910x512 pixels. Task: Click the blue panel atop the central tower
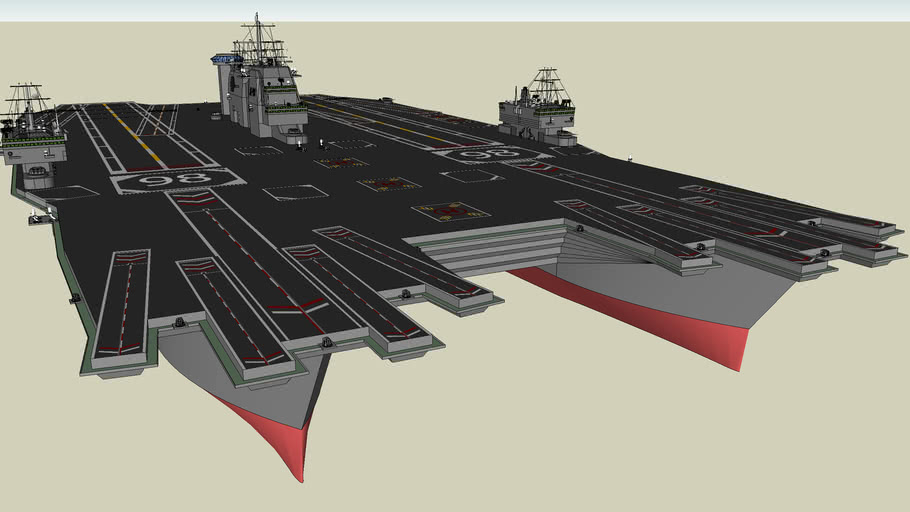226,60
